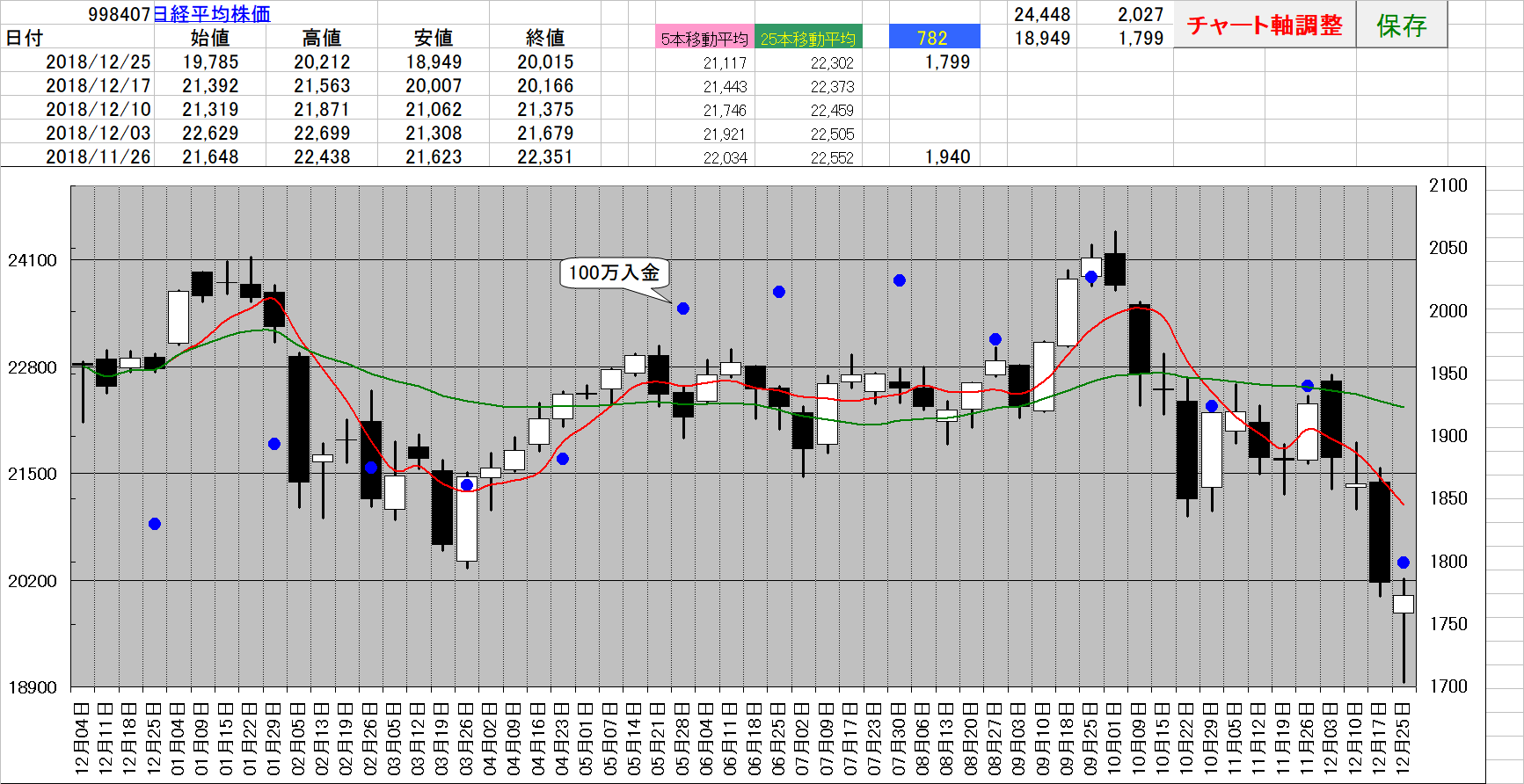Select the low price 21,623
The width and height of the screenshot is (1524, 784).
[434, 156]
